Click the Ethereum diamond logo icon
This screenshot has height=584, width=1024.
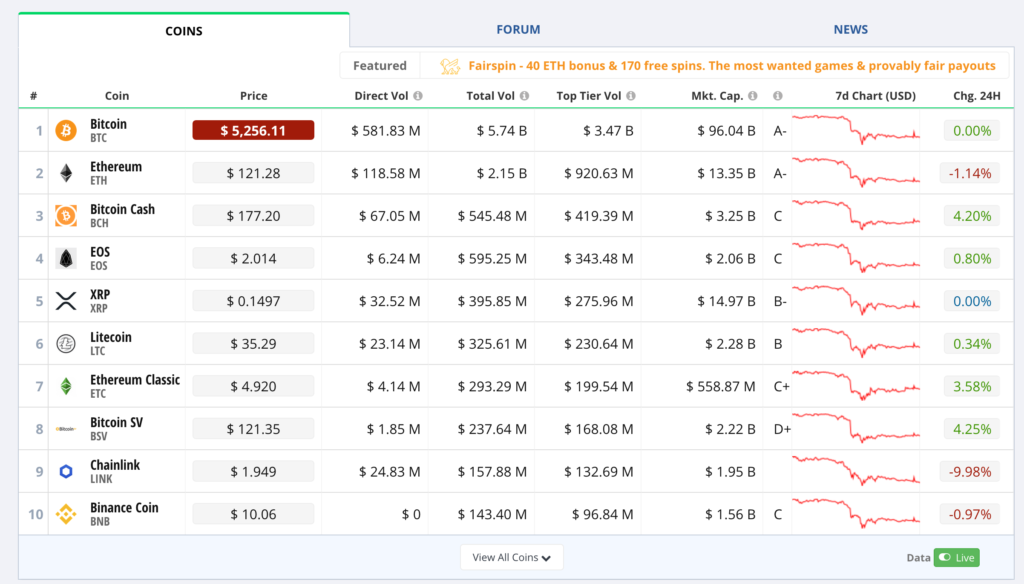tap(66, 173)
